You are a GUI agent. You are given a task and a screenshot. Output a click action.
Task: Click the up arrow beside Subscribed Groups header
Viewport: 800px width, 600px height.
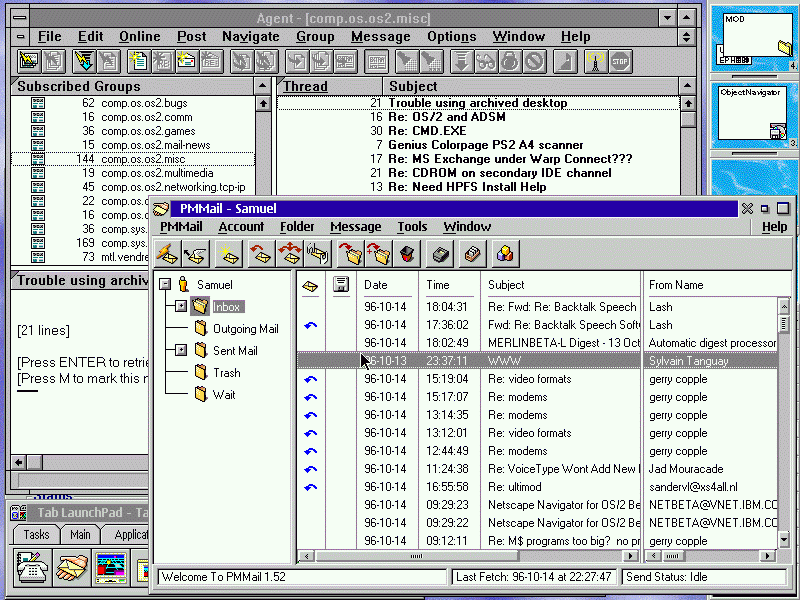point(262,86)
